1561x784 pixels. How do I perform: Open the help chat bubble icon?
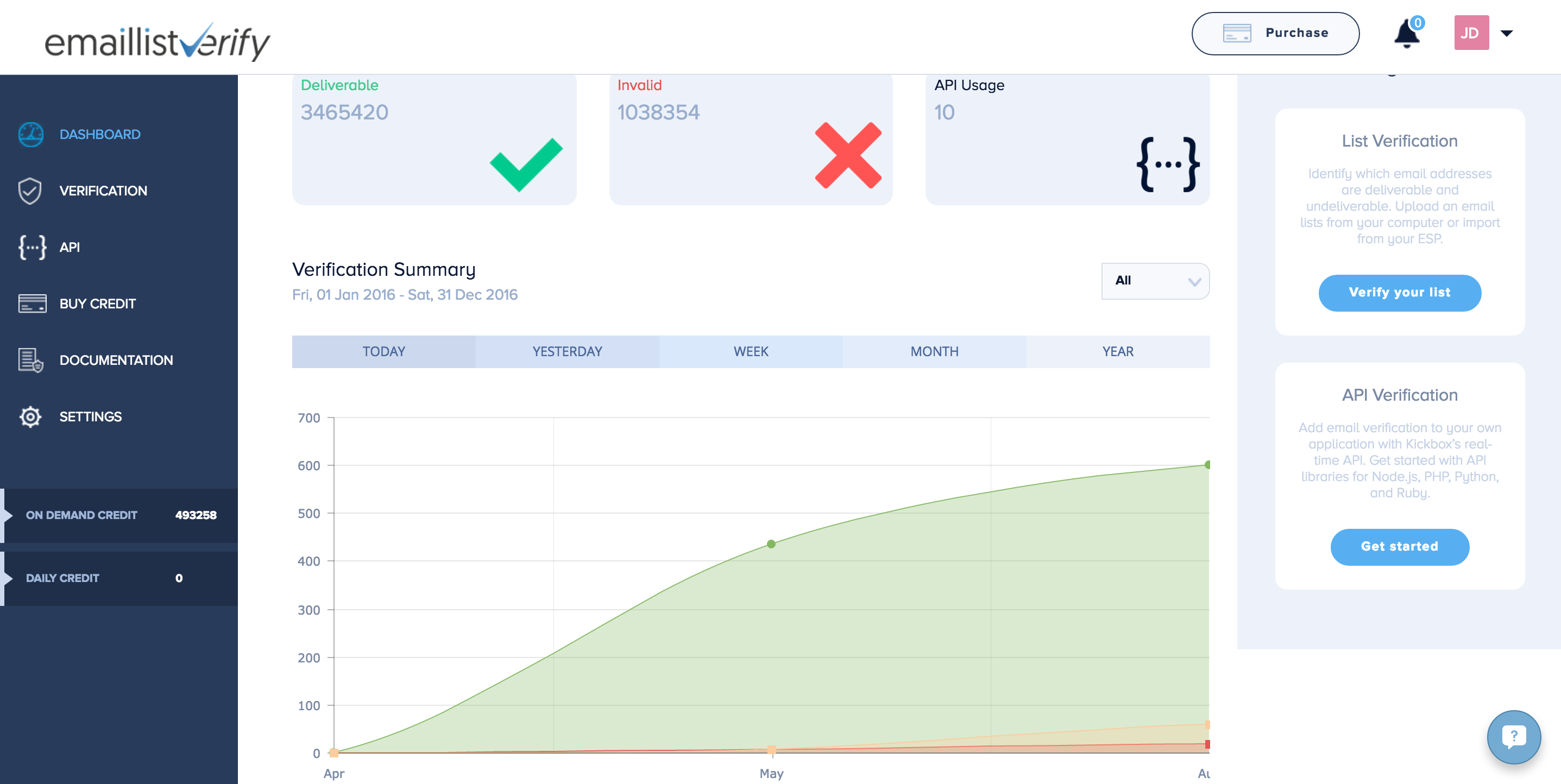1513,737
